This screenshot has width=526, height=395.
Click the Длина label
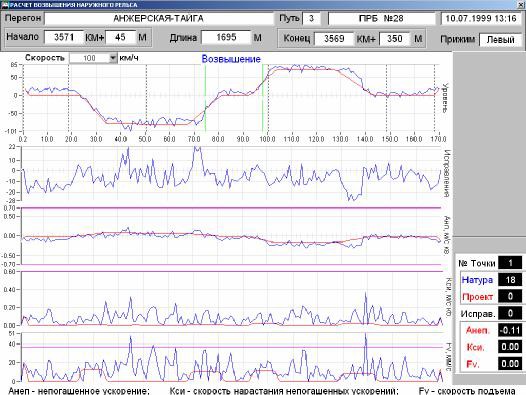(x=183, y=38)
